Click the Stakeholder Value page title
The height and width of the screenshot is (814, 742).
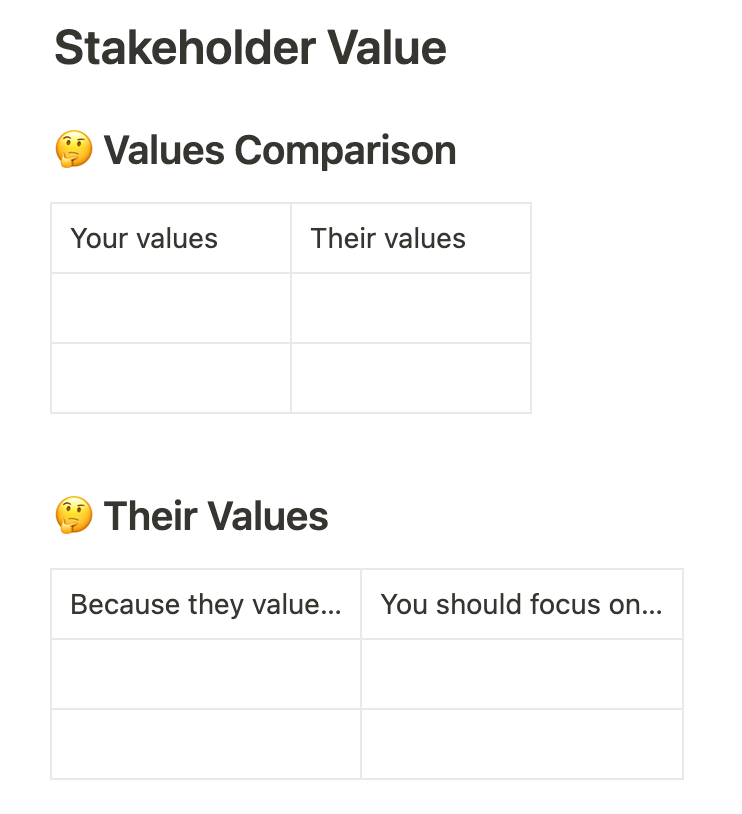click(x=250, y=48)
